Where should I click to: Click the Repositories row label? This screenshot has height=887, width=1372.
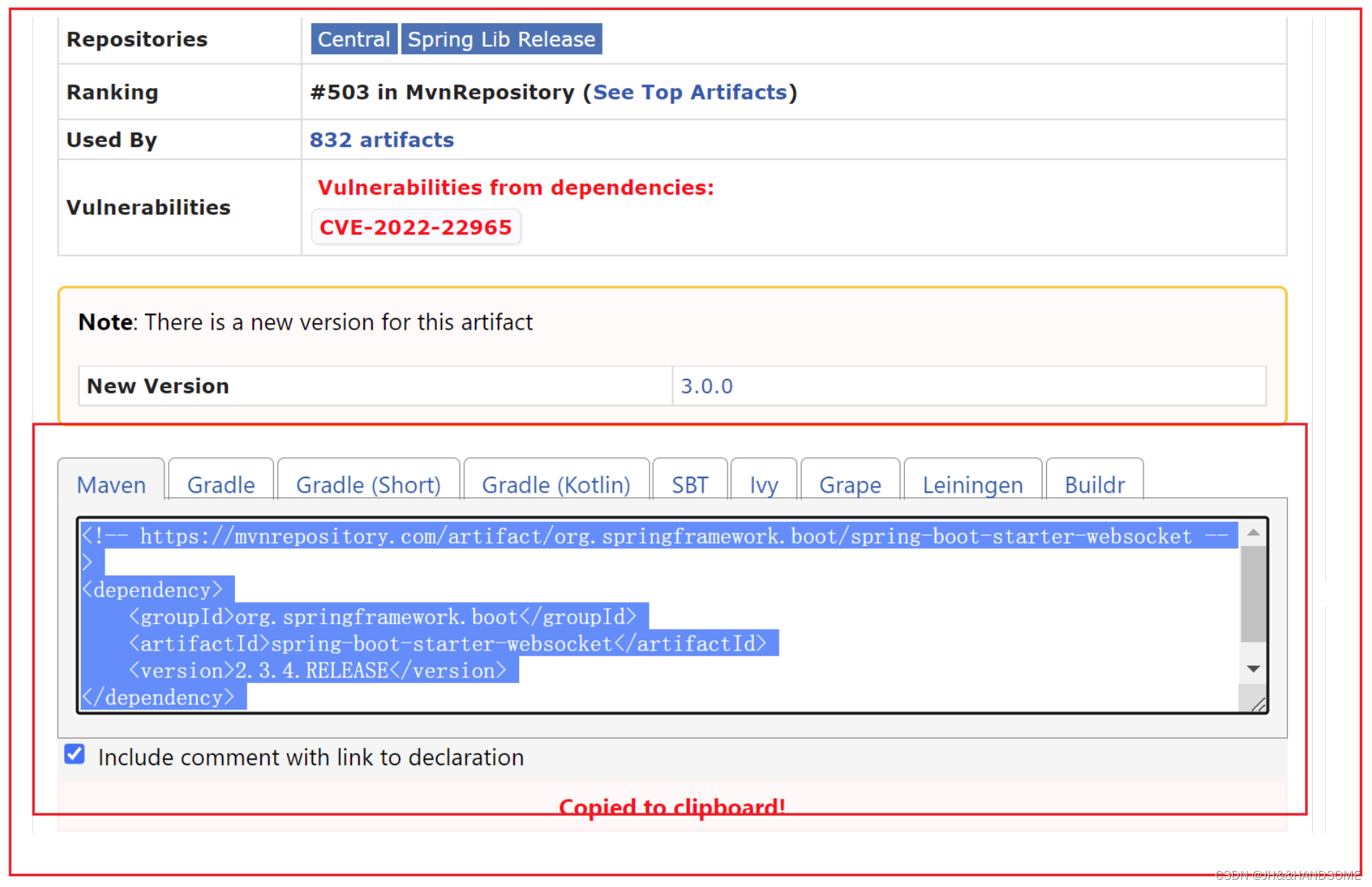(137, 40)
